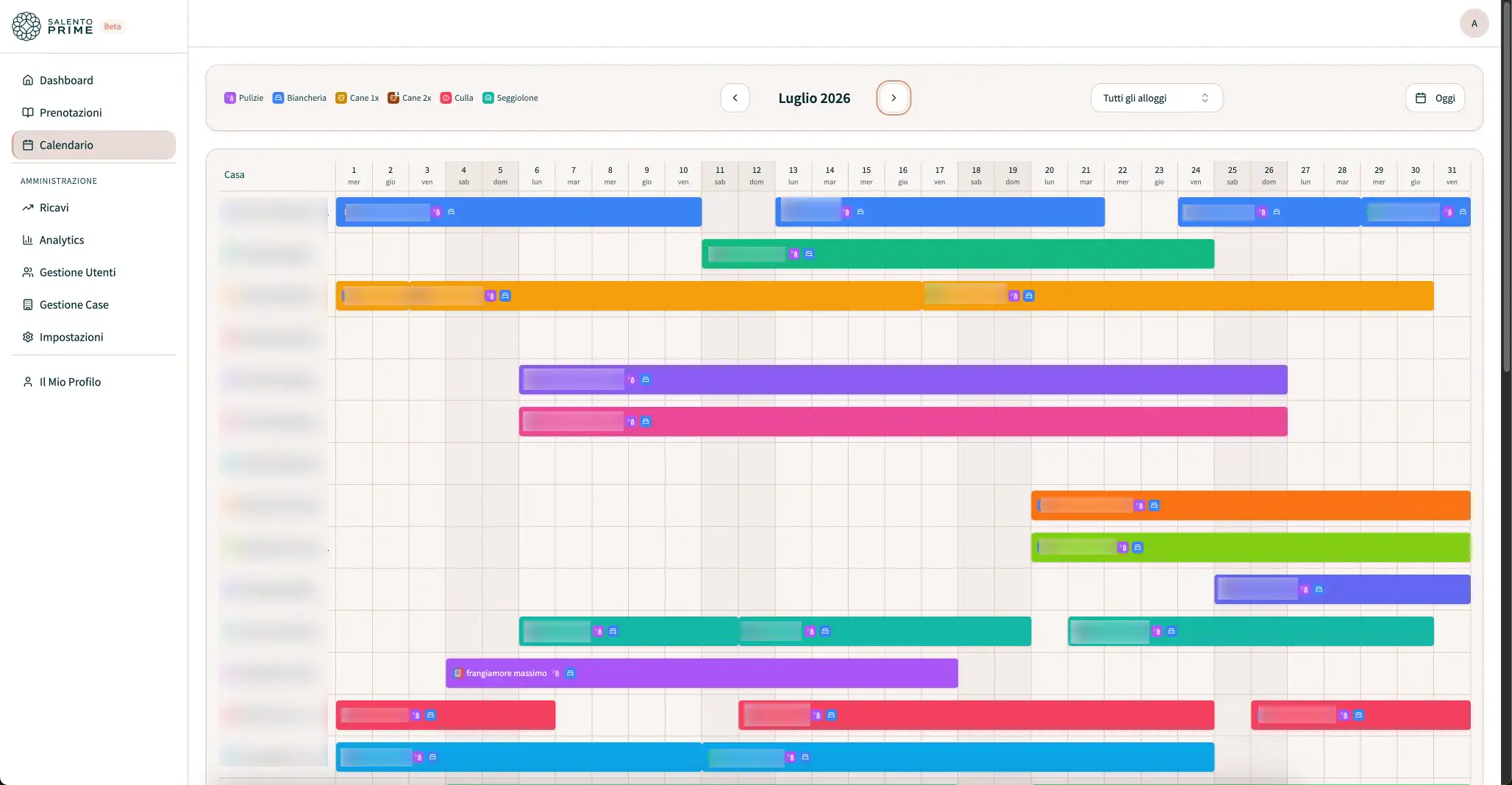The width and height of the screenshot is (1512, 785).
Task: Click the Pulizie legend icon
Action: [230, 98]
